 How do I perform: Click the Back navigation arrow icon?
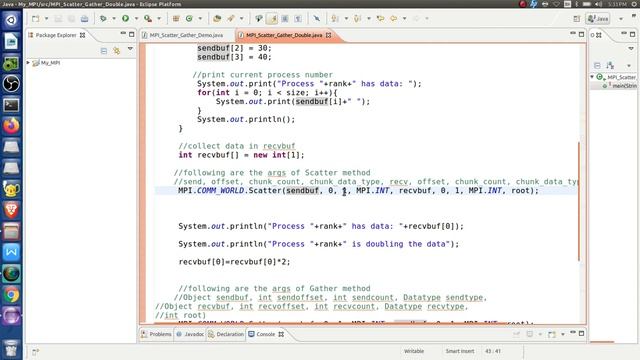coord(394,18)
